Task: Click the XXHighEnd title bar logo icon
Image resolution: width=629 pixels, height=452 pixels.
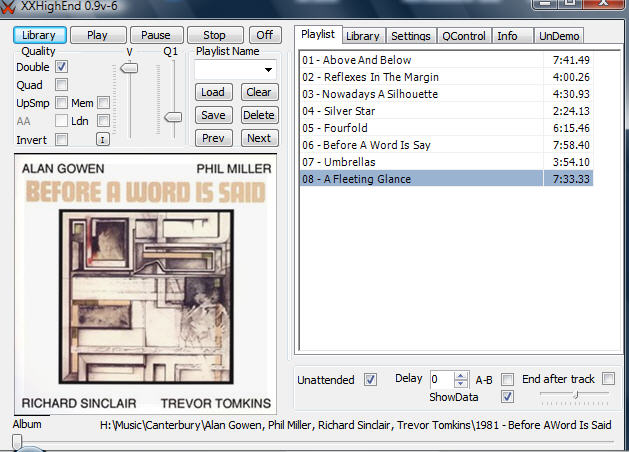Action: pyautogui.click(x=7, y=6)
